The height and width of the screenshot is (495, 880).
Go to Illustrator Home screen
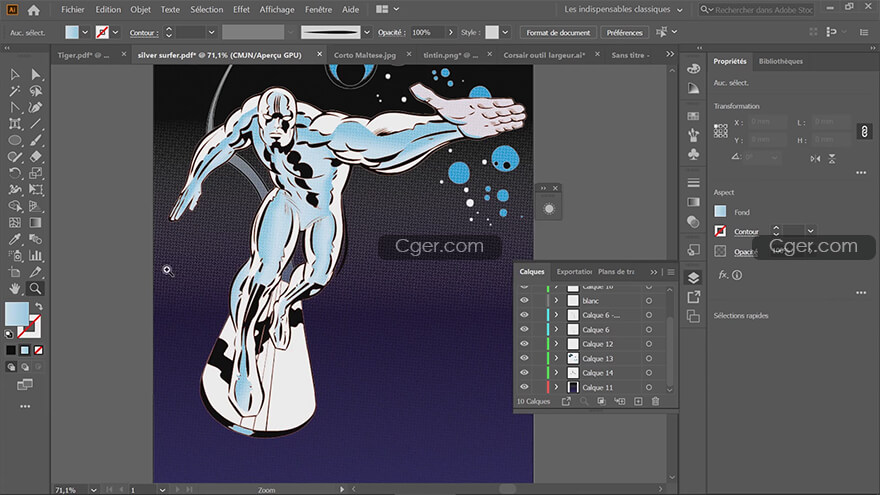[x=34, y=10]
